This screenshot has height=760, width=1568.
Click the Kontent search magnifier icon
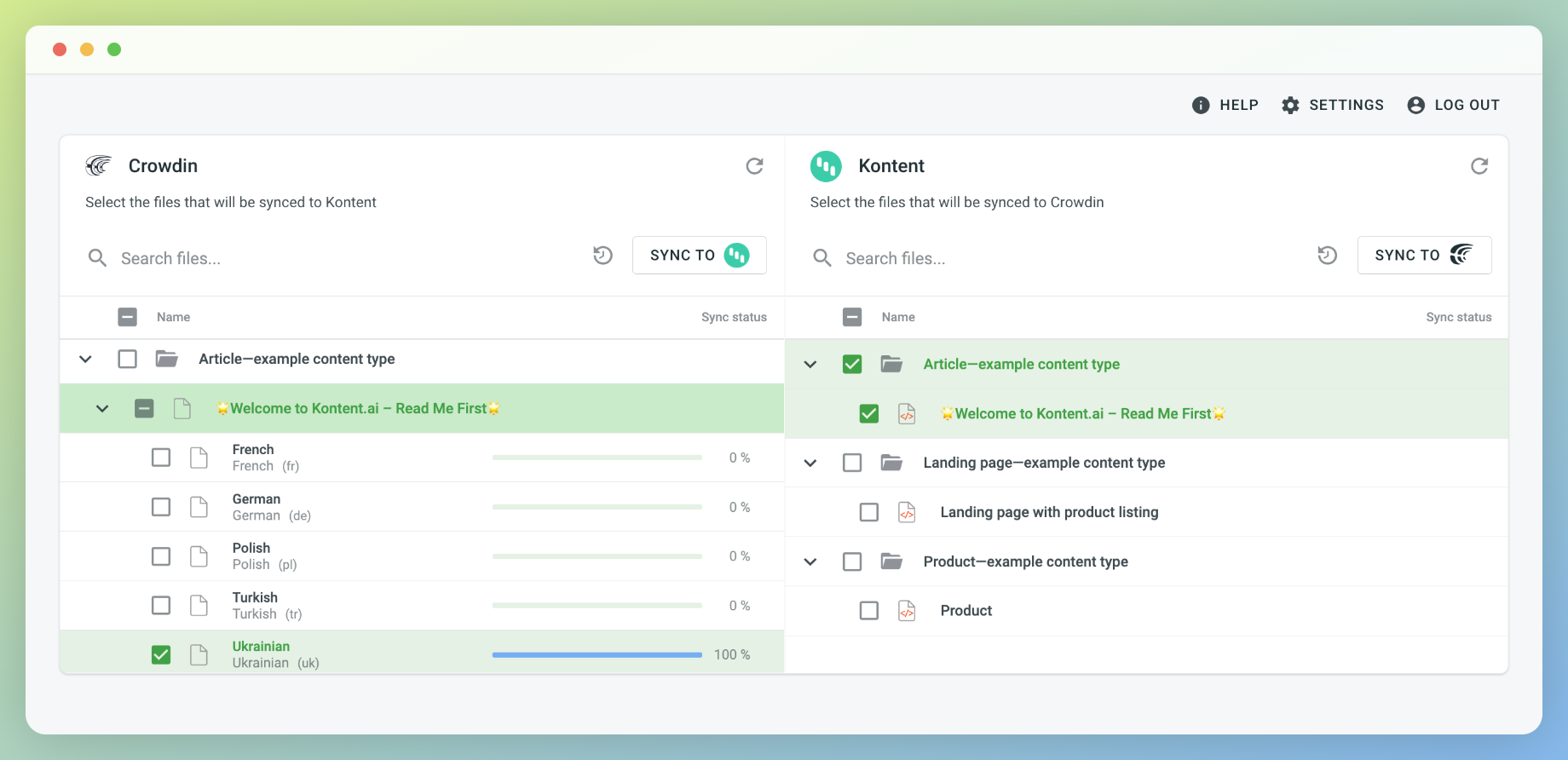[822, 258]
